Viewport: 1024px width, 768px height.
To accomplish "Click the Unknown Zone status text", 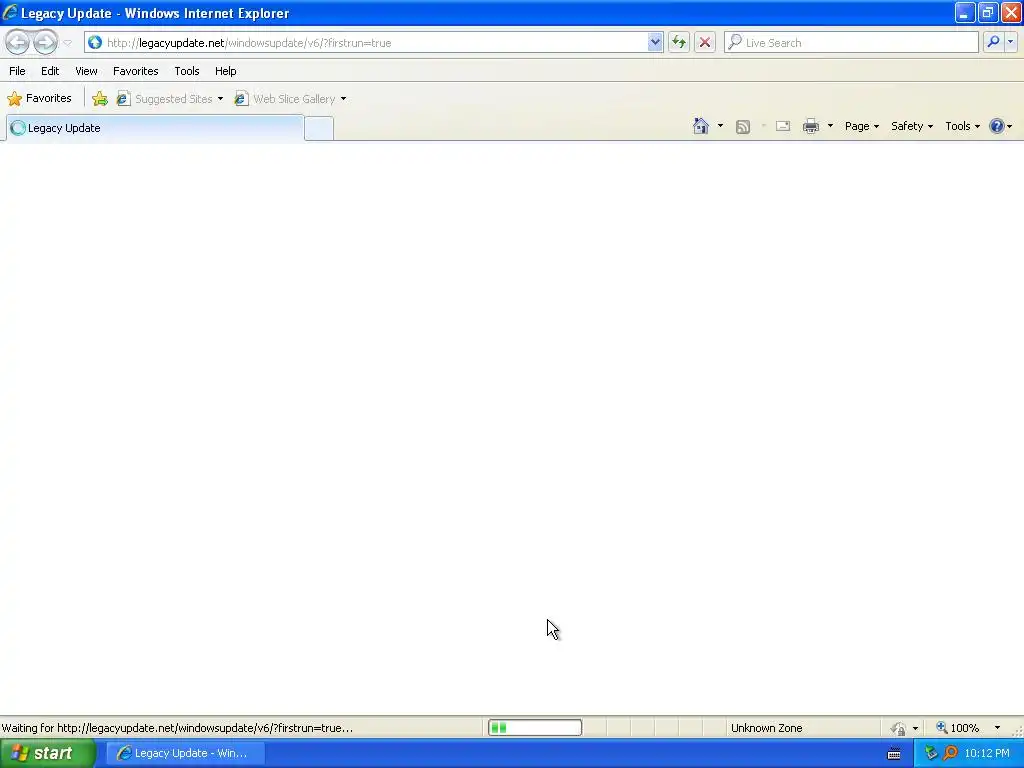I will pos(767,728).
